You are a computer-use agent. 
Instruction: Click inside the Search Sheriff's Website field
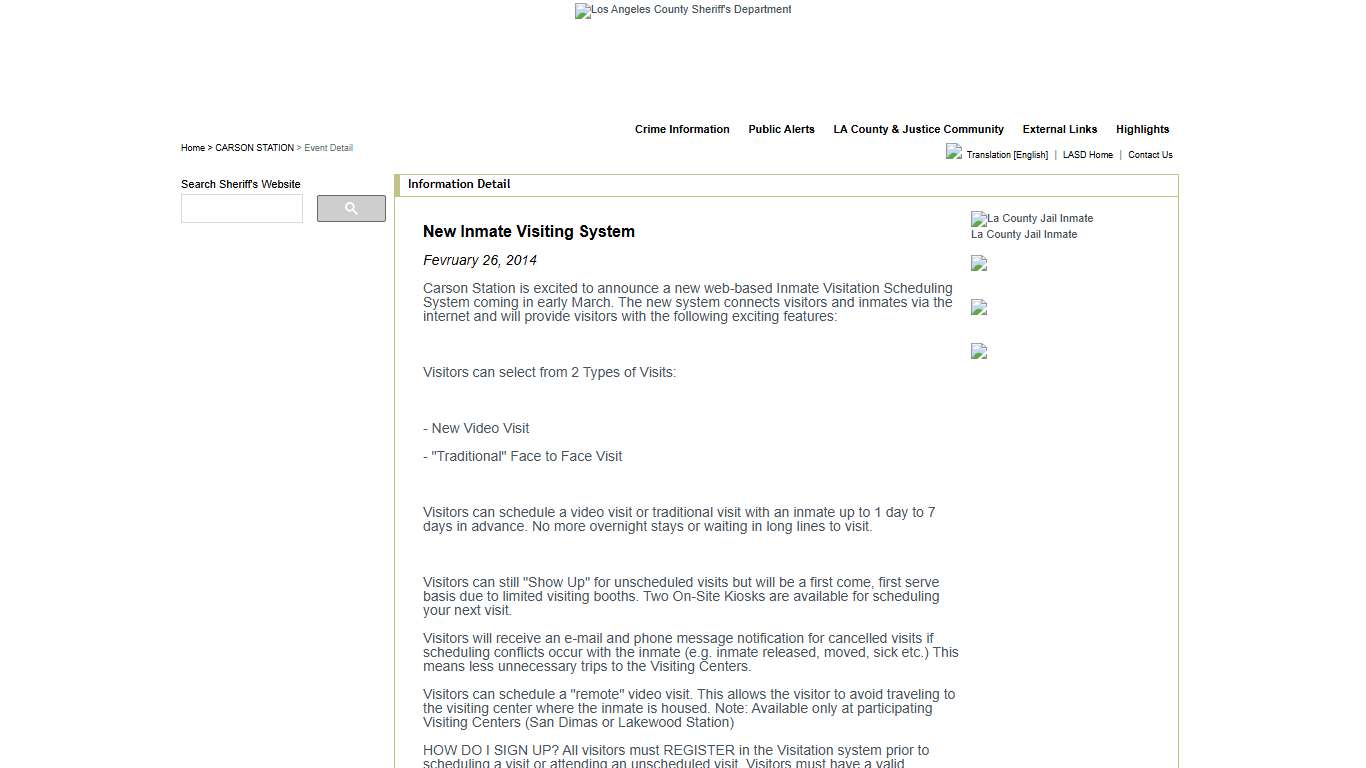(241, 208)
